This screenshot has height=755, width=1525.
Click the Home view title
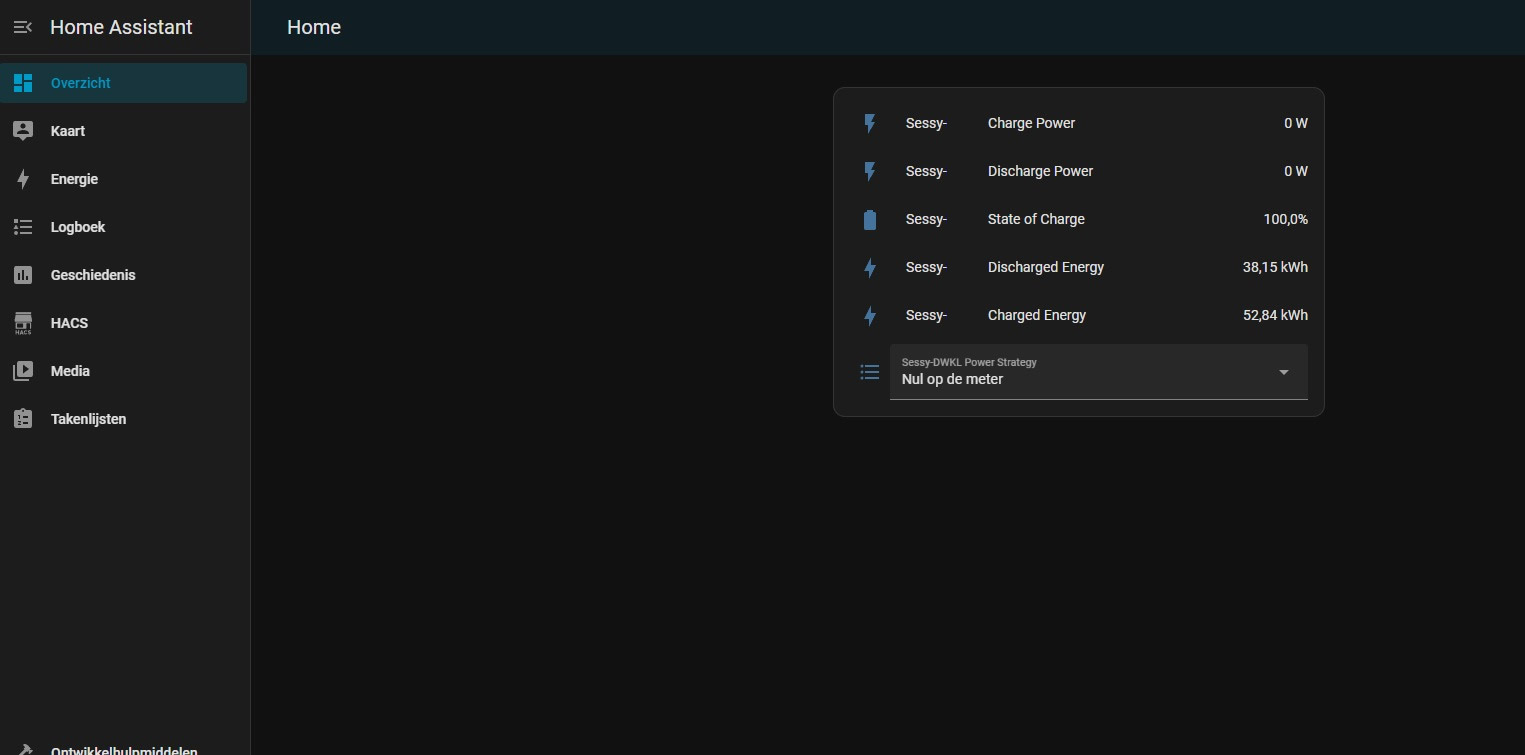(x=314, y=27)
